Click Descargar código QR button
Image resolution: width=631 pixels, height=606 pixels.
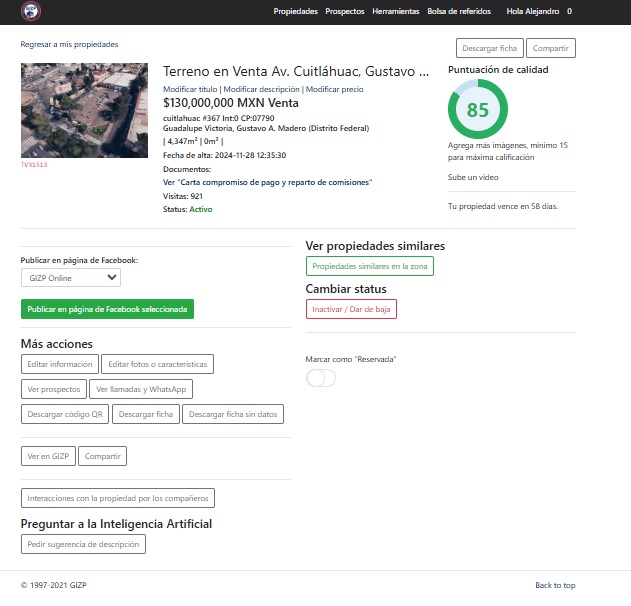(65, 414)
